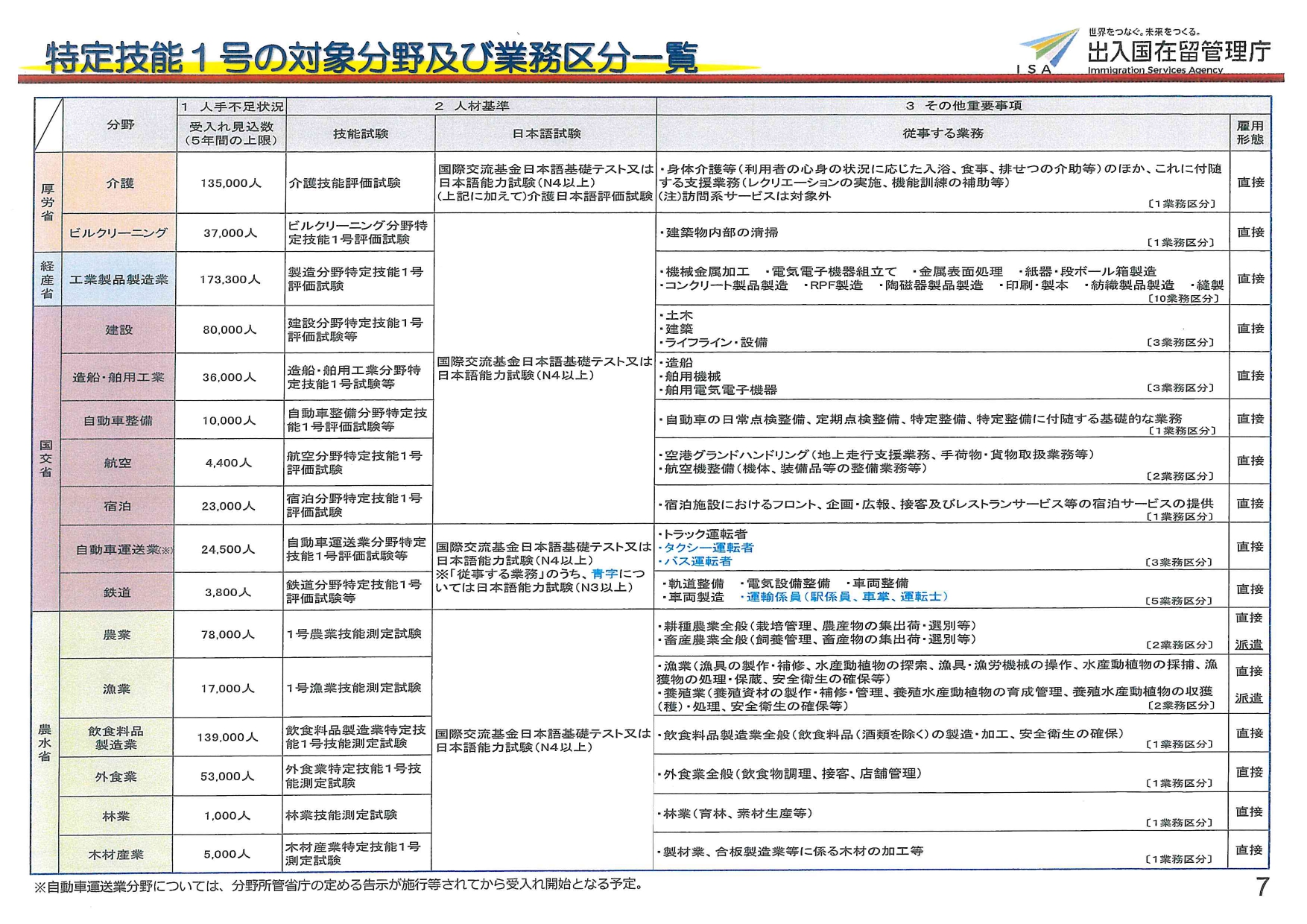Click the 173,300人 cell for 工業製品製造業
This screenshot has width=1307, height=924.
point(230,280)
